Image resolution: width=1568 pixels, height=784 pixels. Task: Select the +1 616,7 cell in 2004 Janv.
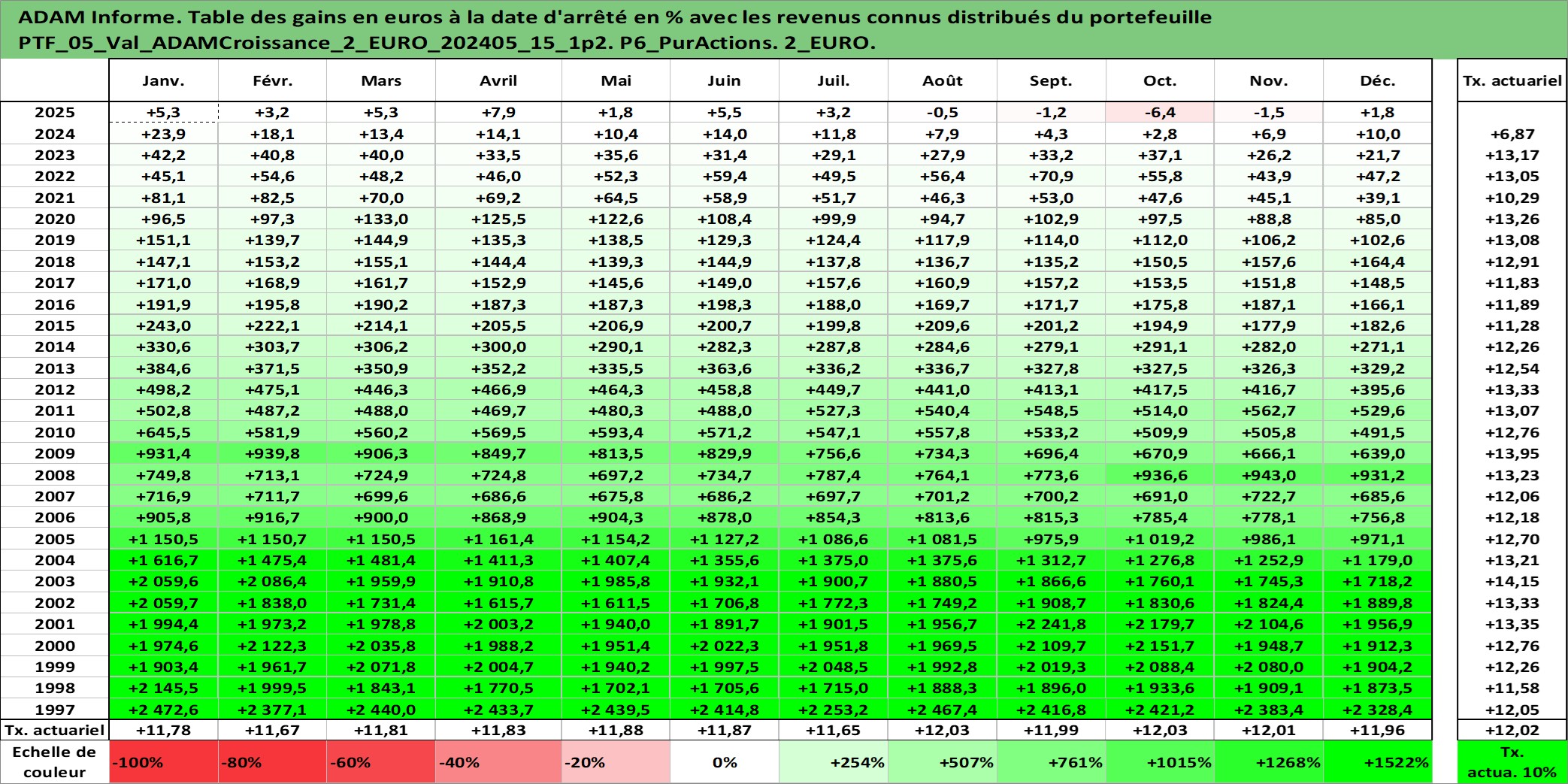coord(163,560)
